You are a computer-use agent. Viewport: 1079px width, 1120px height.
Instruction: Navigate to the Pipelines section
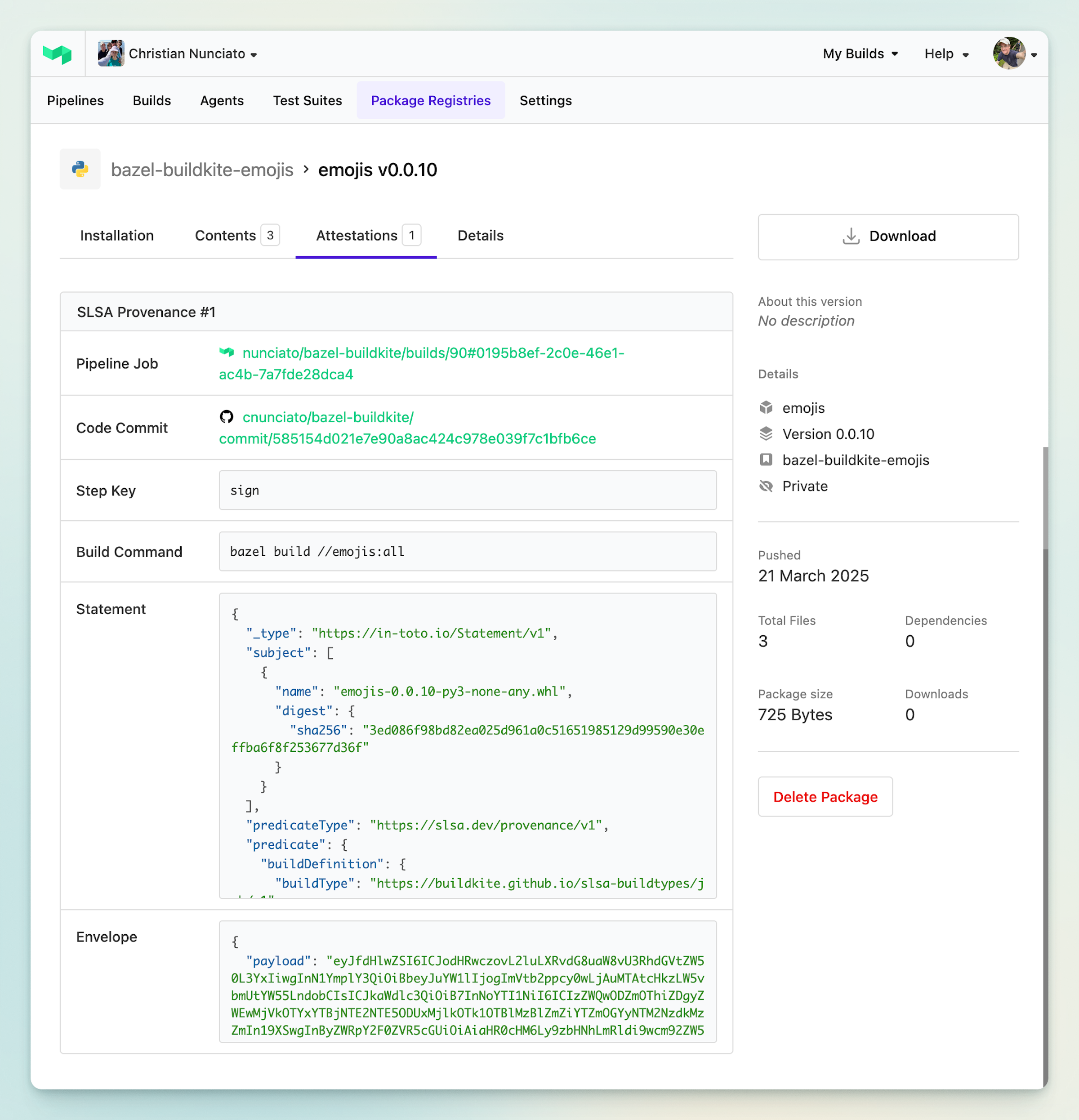pyautogui.click(x=75, y=101)
